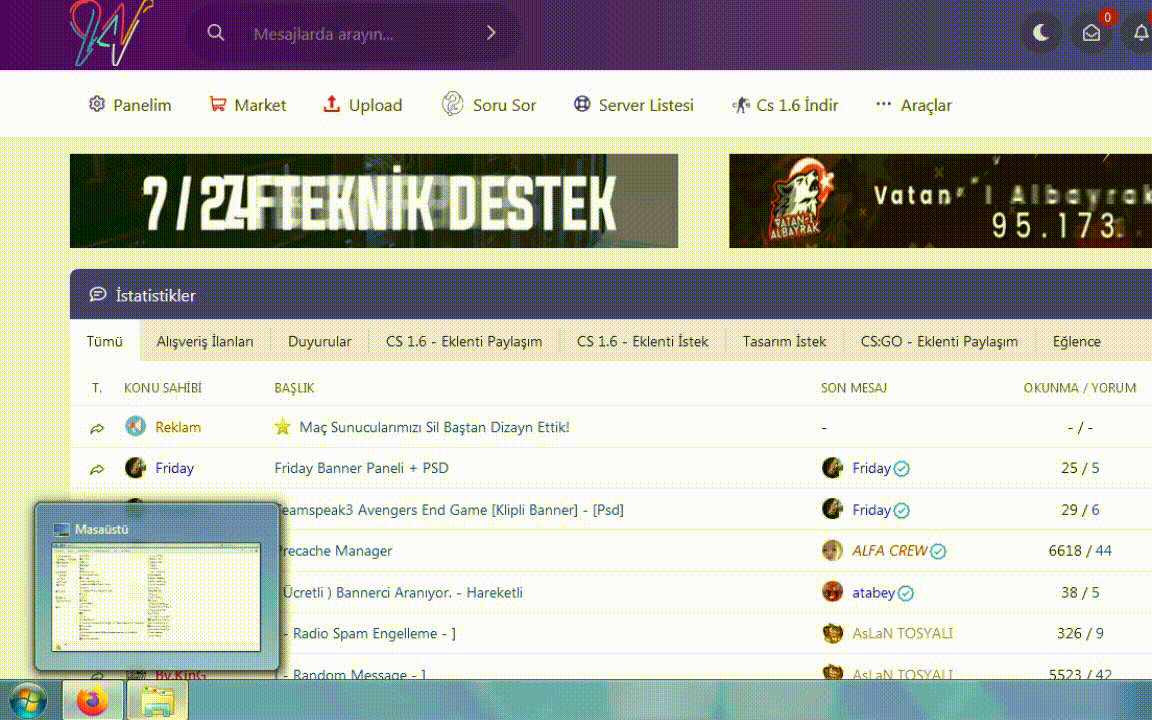Open atabey profile link
Image resolution: width=1152 pixels, height=720 pixels.
(874, 592)
